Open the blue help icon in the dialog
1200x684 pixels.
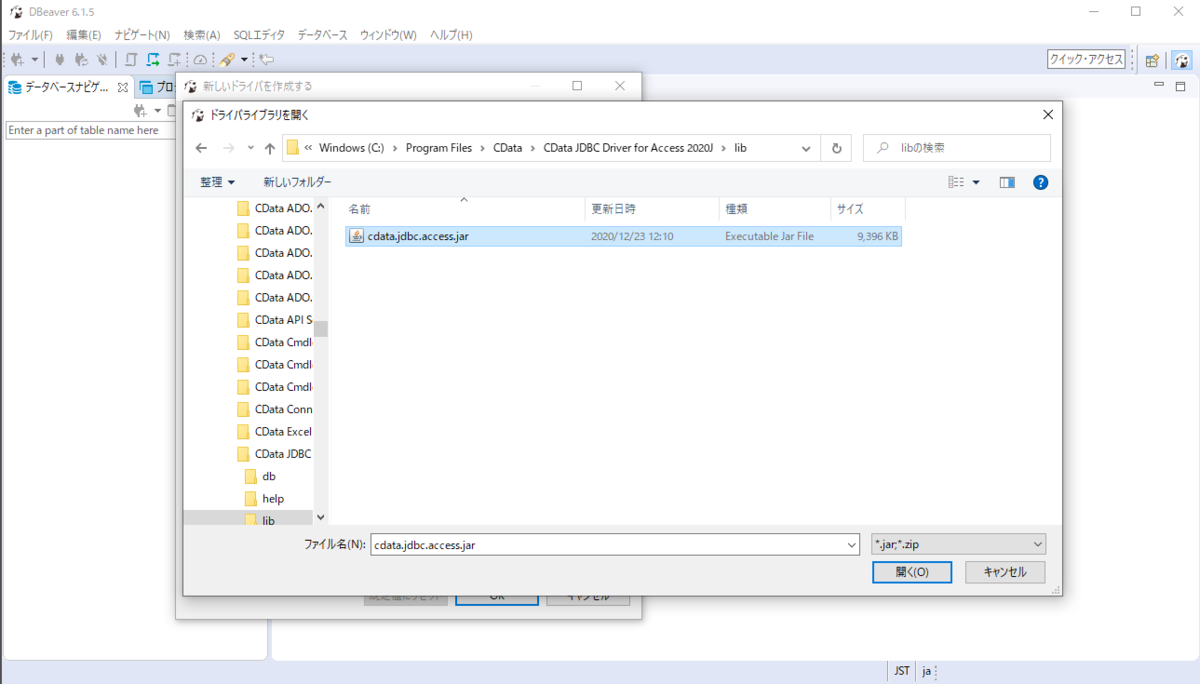[x=1041, y=182]
